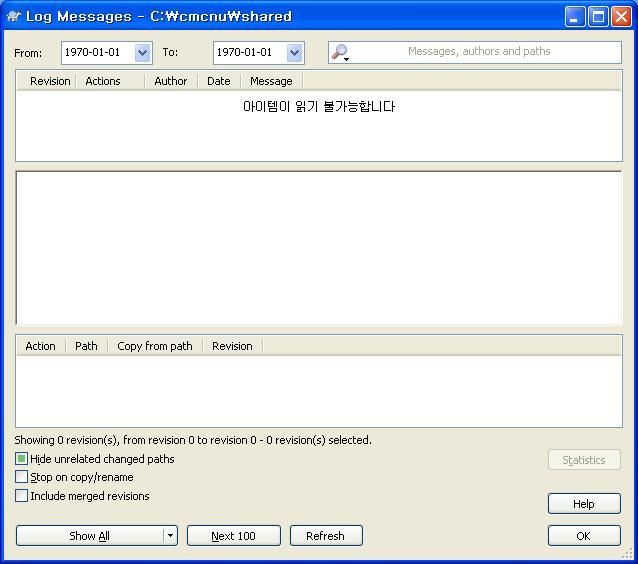Screen dimensions: 638x564
Task: Click the Actions column header
Action: (x=110, y=81)
